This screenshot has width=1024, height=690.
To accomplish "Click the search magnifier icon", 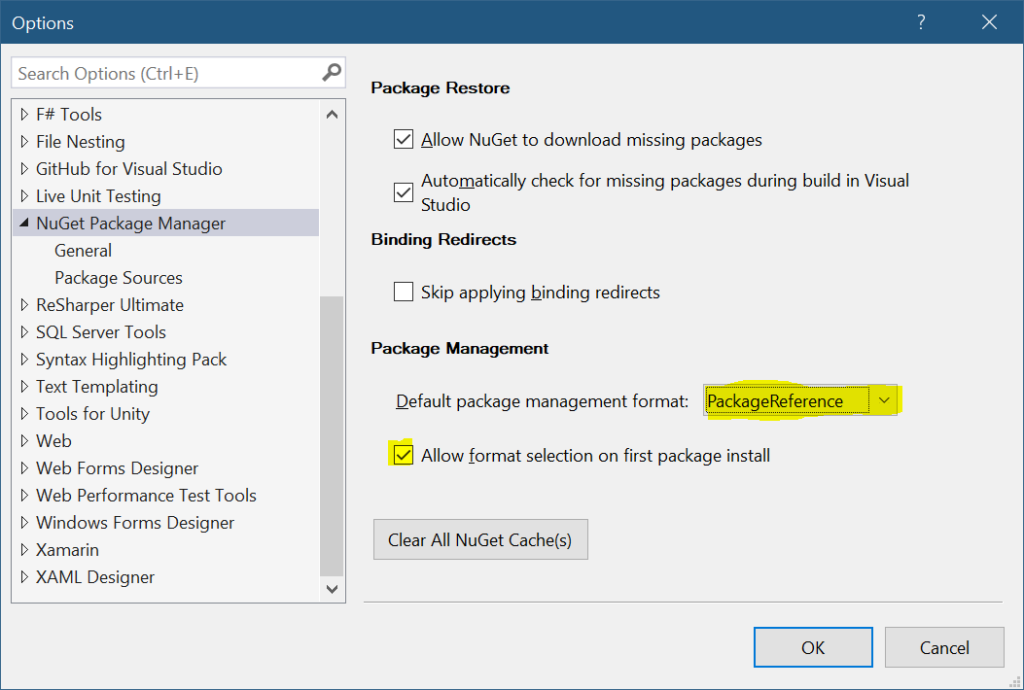I will click(332, 73).
